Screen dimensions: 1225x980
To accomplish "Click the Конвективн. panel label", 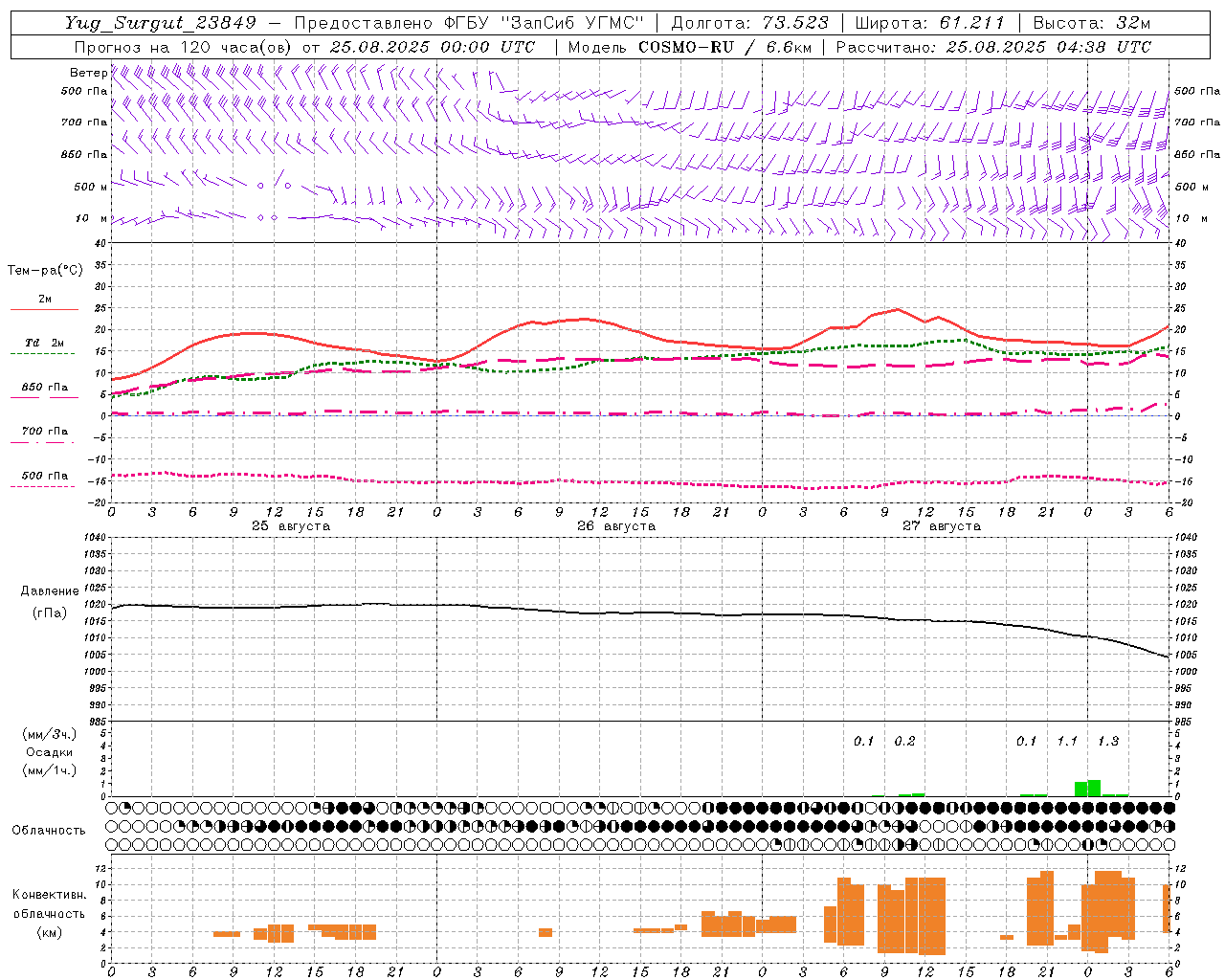I will coord(49,895).
